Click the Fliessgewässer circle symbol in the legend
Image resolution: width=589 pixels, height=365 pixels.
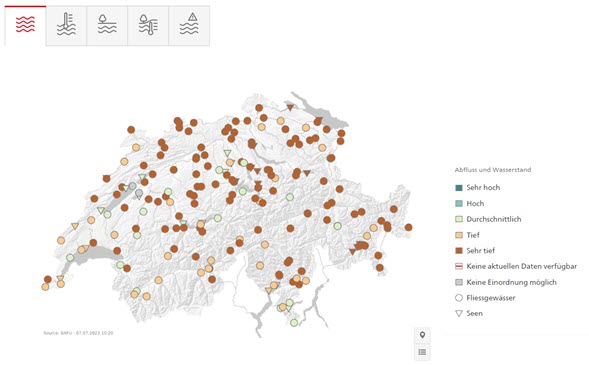click(x=459, y=298)
